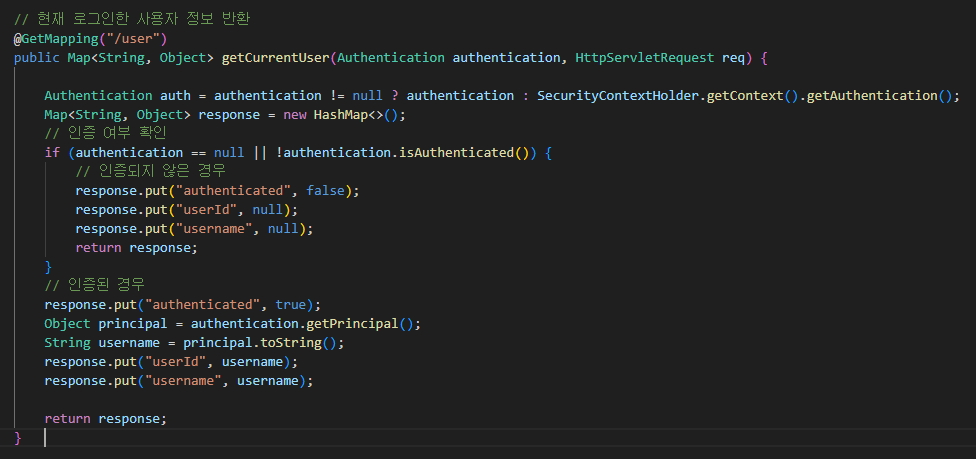
Task: Click the true literal in response.put
Action: click(x=291, y=306)
